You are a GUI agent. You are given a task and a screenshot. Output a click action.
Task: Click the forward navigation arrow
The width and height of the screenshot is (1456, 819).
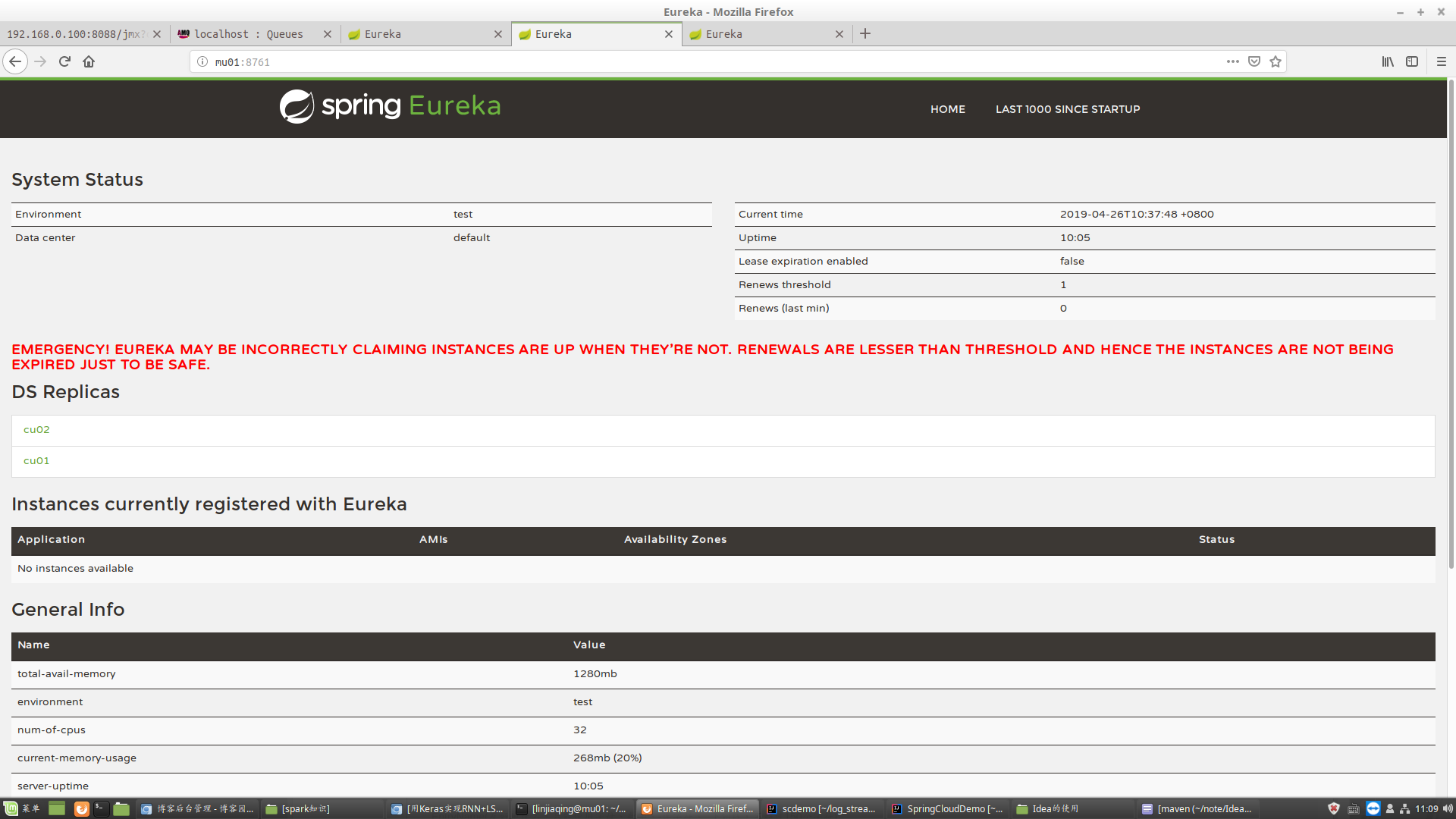[x=41, y=61]
